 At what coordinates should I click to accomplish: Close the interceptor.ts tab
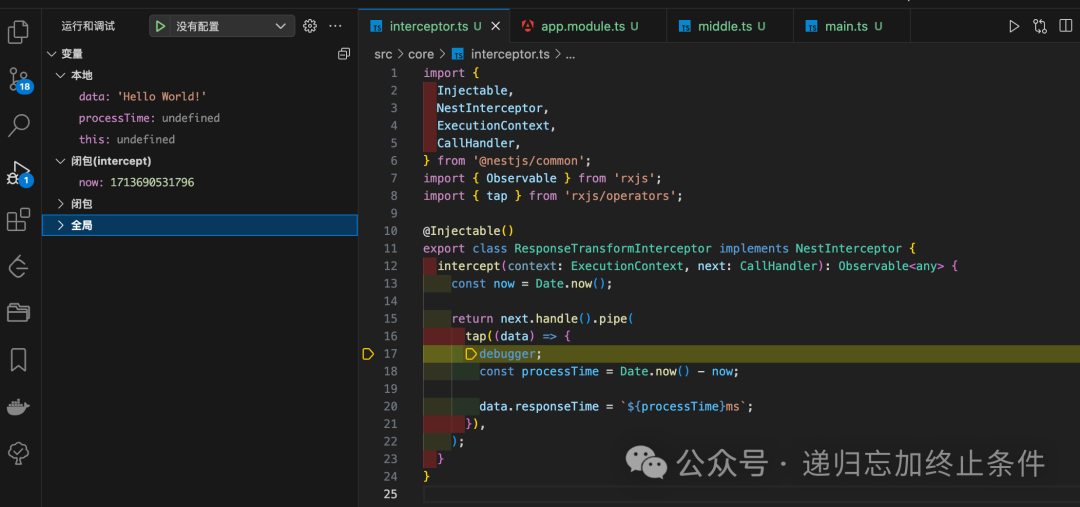[495, 27]
